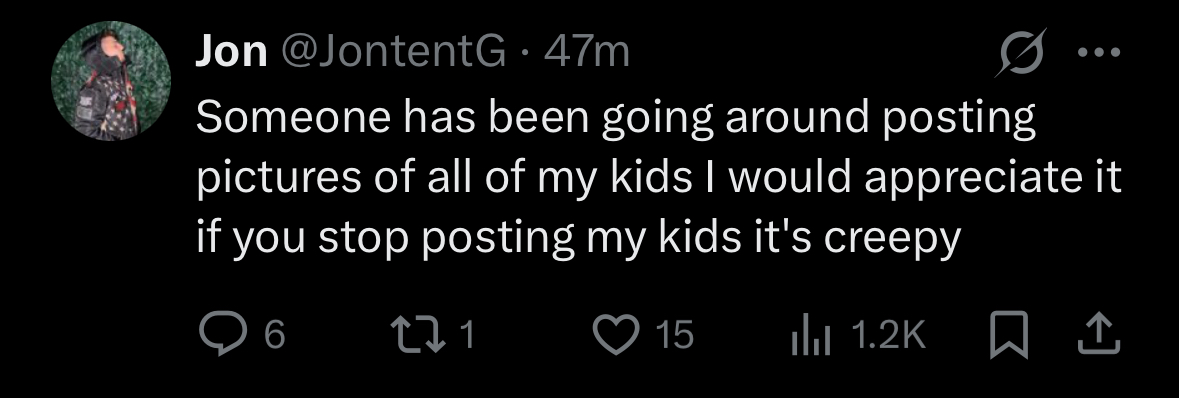The height and width of the screenshot is (398, 1179).
Task: Click the Grok explain-post icon
Action: click(1021, 53)
